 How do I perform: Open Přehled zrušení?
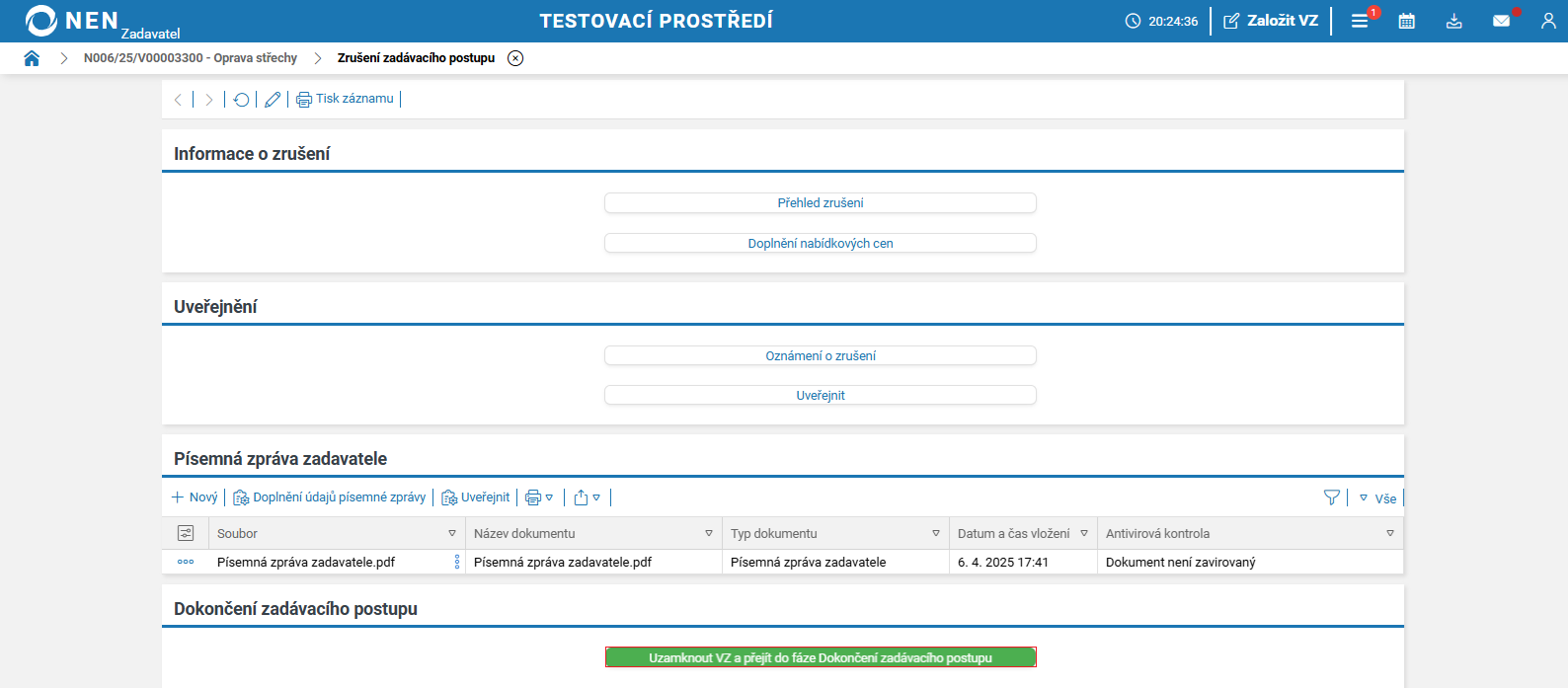coord(821,202)
